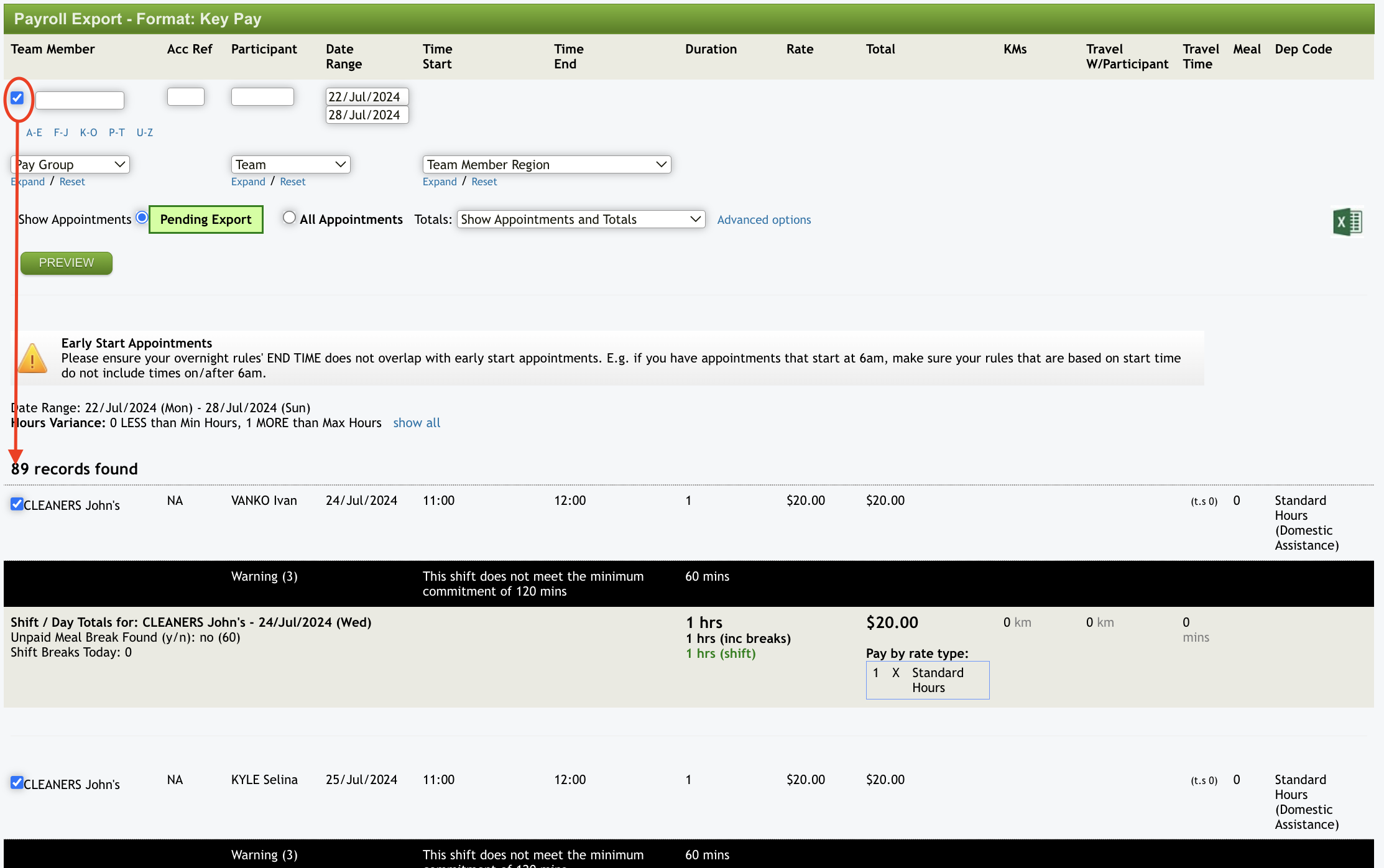1384x868 pixels.
Task: Toggle the select-all team member checkbox
Action: (17, 98)
